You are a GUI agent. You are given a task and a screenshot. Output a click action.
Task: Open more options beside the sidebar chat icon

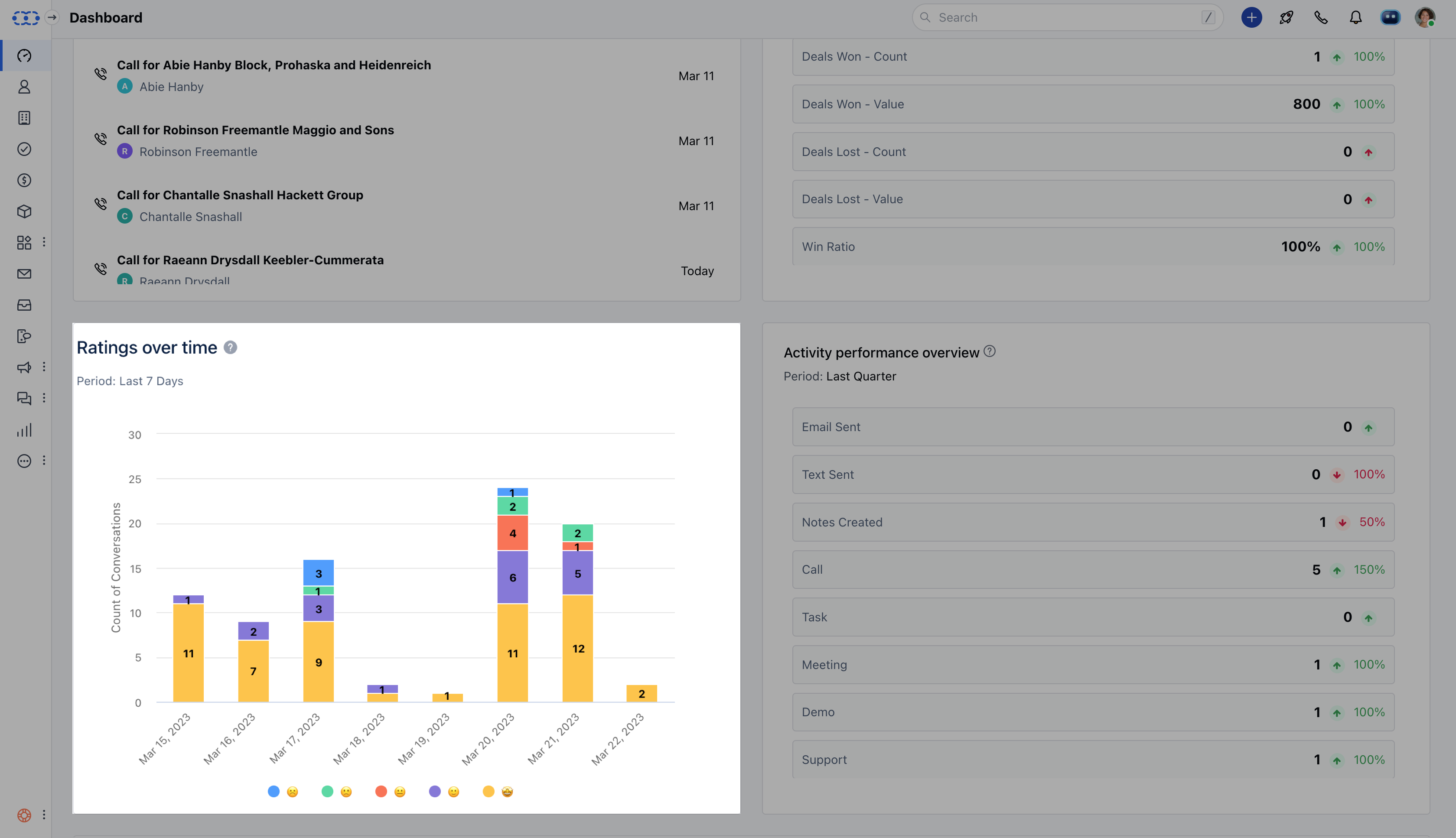[x=44, y=398]
